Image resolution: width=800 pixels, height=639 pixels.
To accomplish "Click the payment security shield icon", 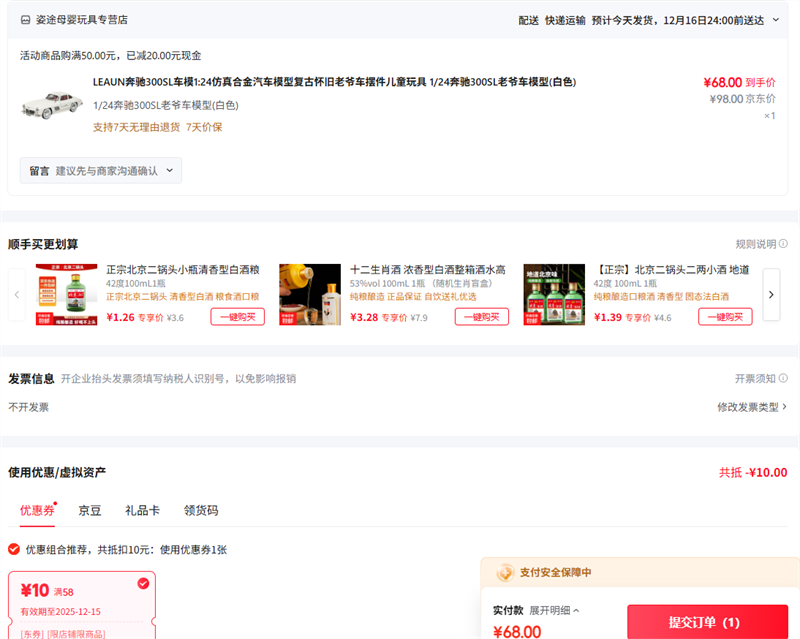I will (505, 572).
